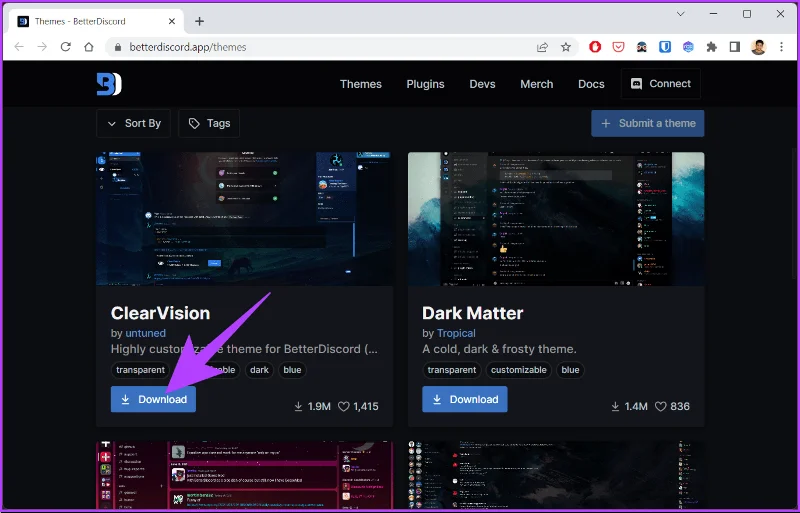Click ClearVision blue tag
Image resolution: width=800 pixels, height=513 pixels.
292,370
